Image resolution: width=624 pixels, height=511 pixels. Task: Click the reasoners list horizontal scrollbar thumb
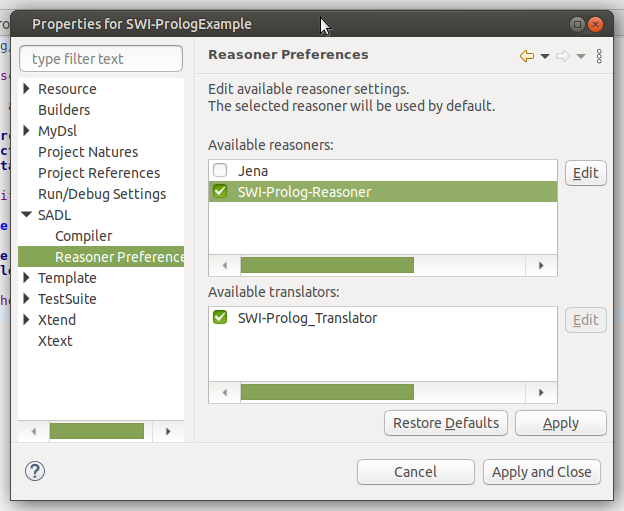[327, 265]
